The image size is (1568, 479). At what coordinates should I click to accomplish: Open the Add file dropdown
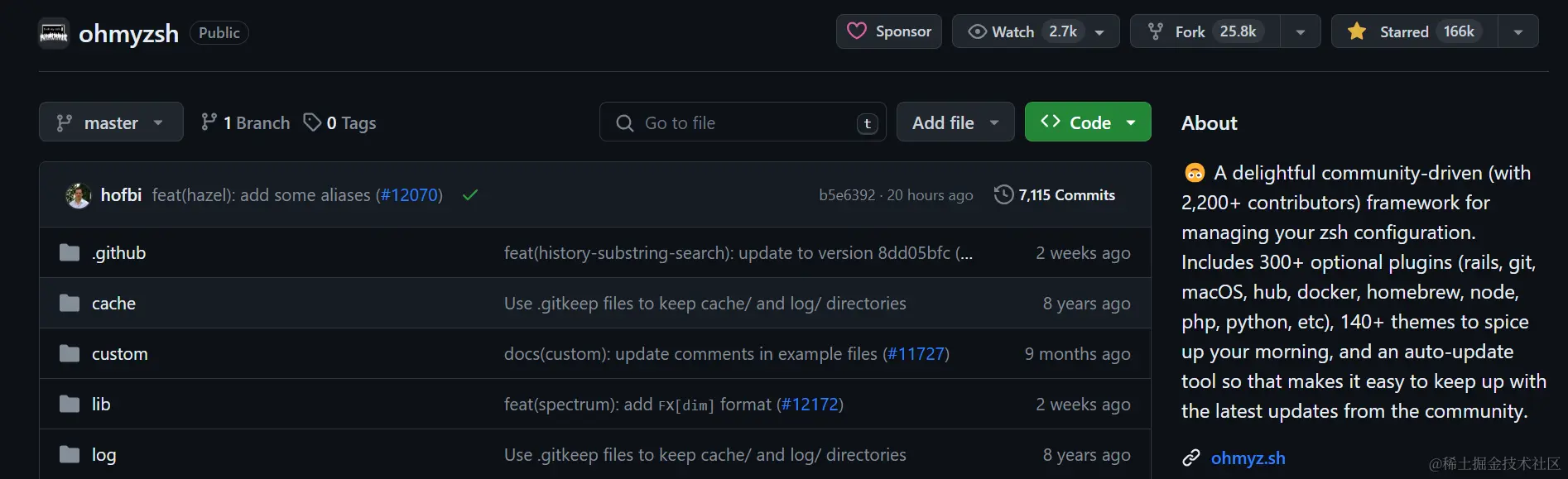955,122
